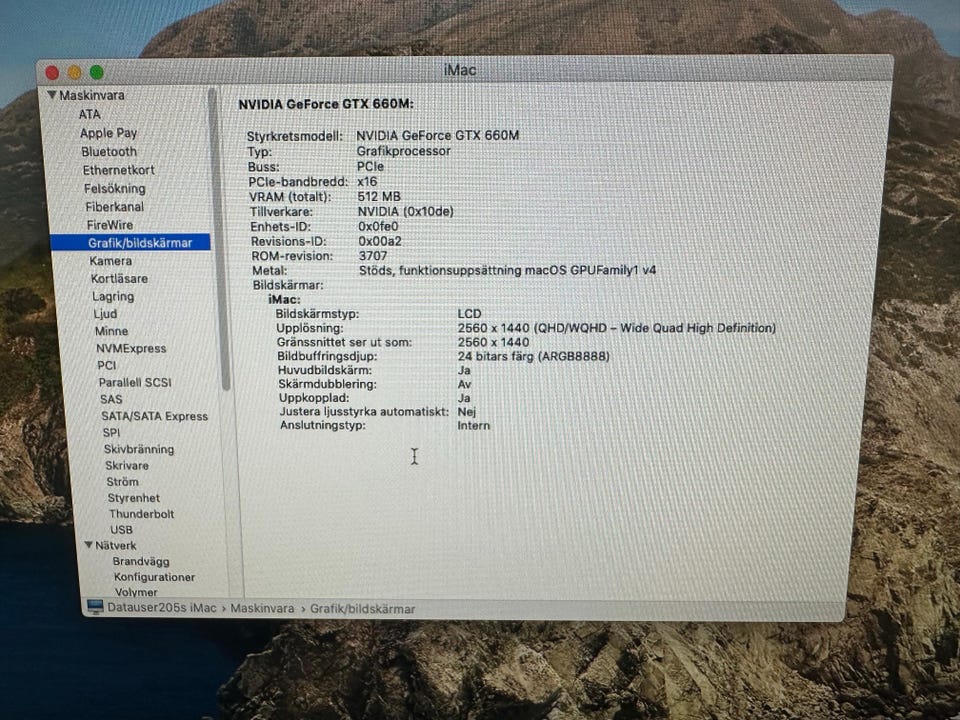Click Grafik/bildskärmar breadcrumb in path bar

(x=362, y=609)
